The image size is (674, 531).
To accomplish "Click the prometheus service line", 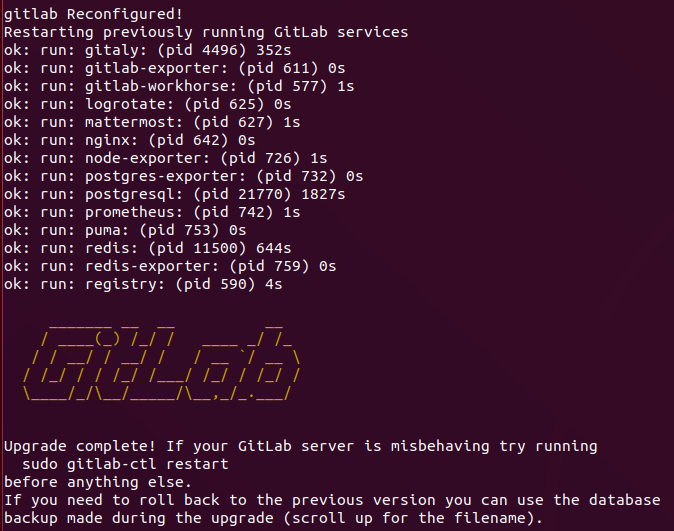I will click(152, 212).
